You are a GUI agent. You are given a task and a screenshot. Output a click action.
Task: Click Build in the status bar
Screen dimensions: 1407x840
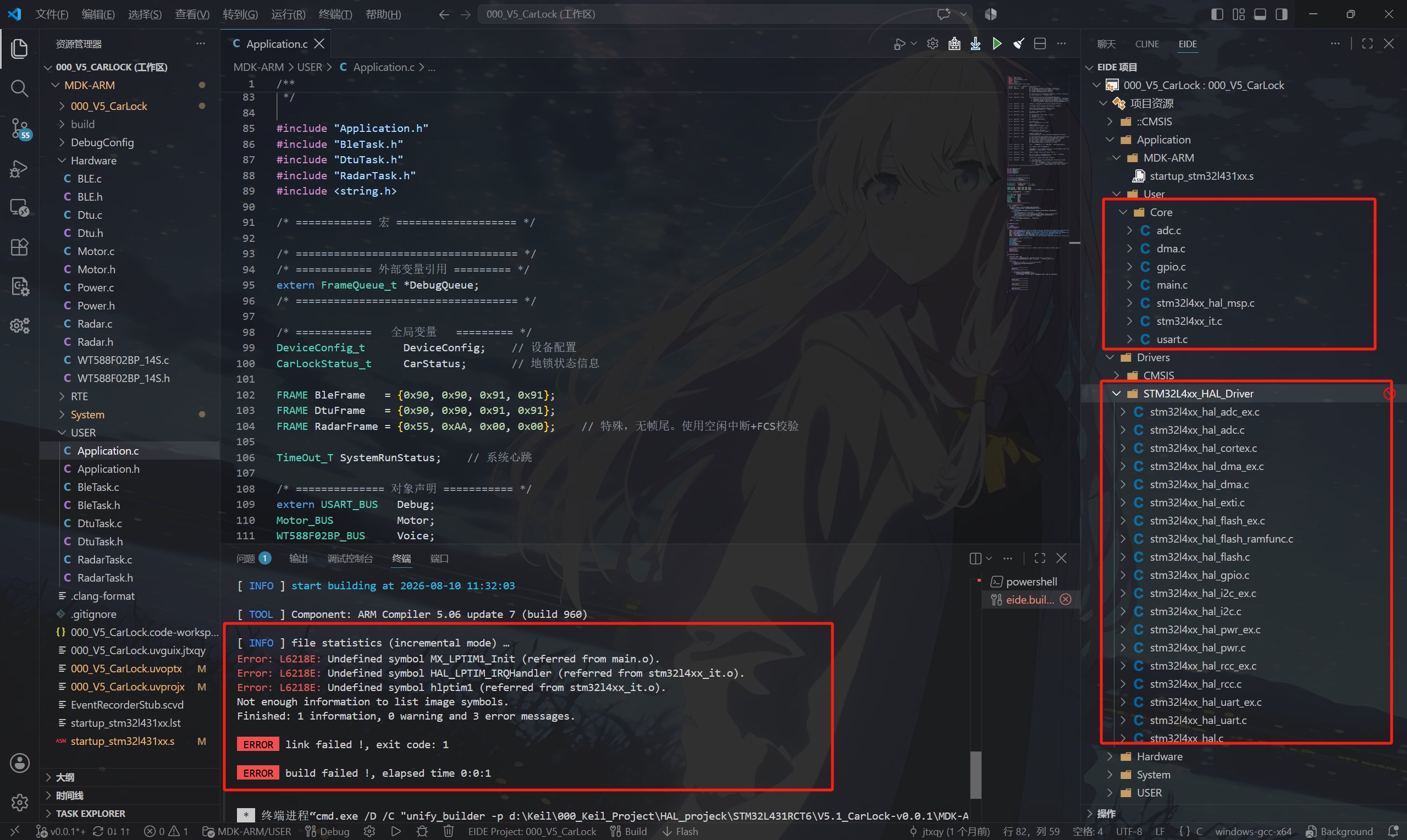tap(628, 831)
